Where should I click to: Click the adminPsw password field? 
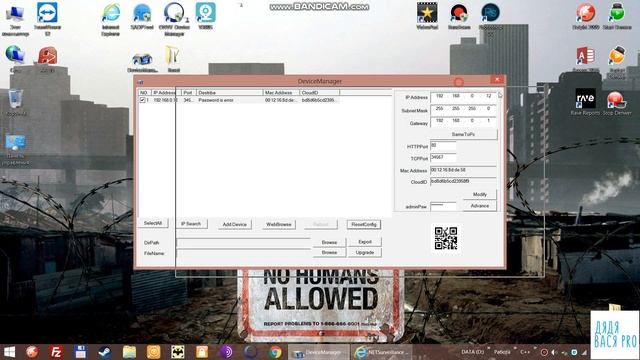pyautogui.click(x=443, y=206)
